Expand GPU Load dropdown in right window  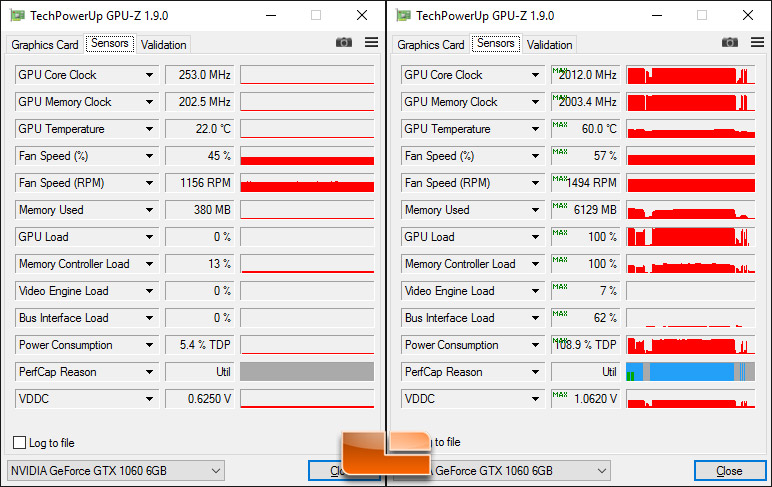pyautogui.click(x=535, y=237)
